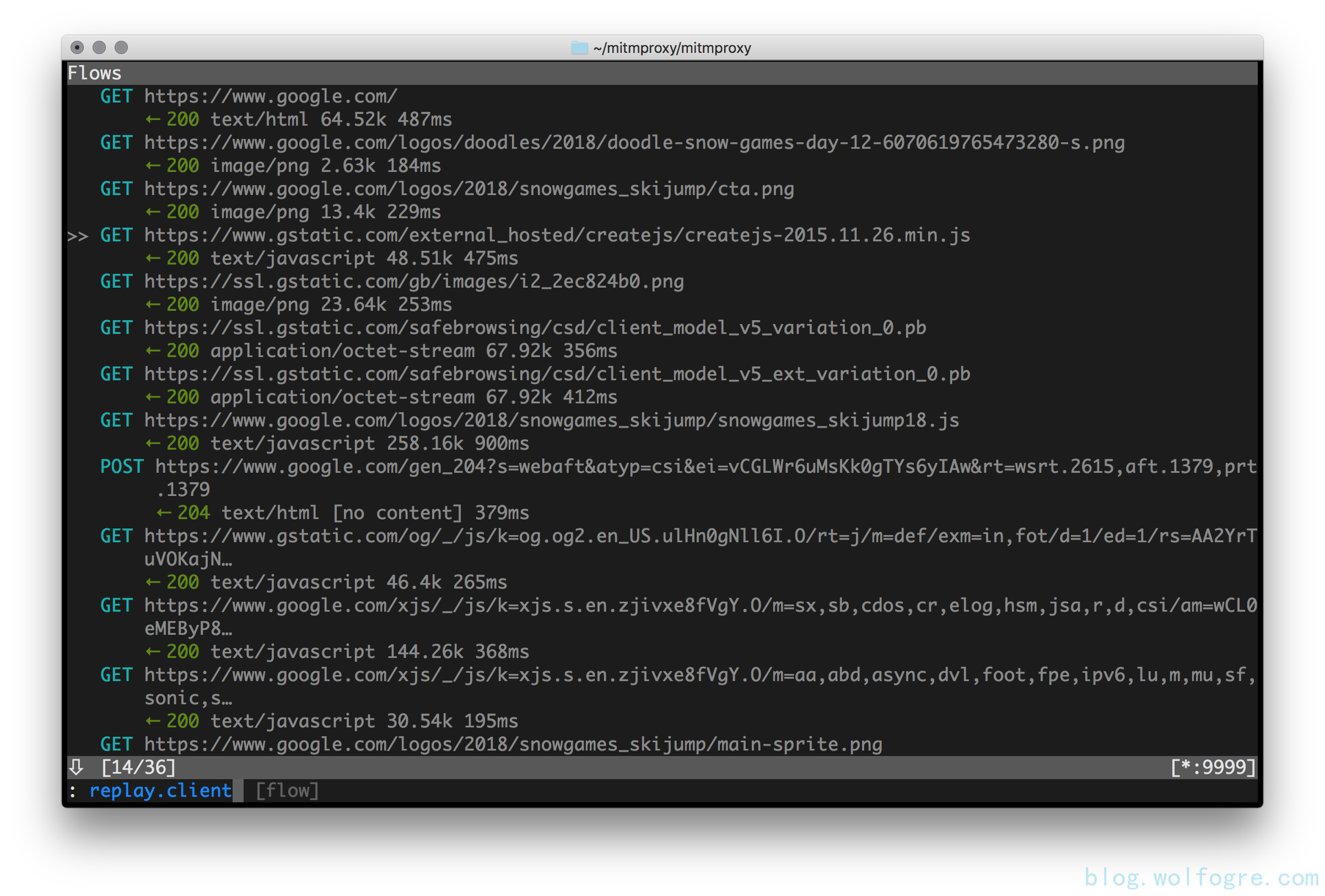Click the >> selection cursor marker
This screenshot has height=896, width=1325.
click(x=78, y=236)
